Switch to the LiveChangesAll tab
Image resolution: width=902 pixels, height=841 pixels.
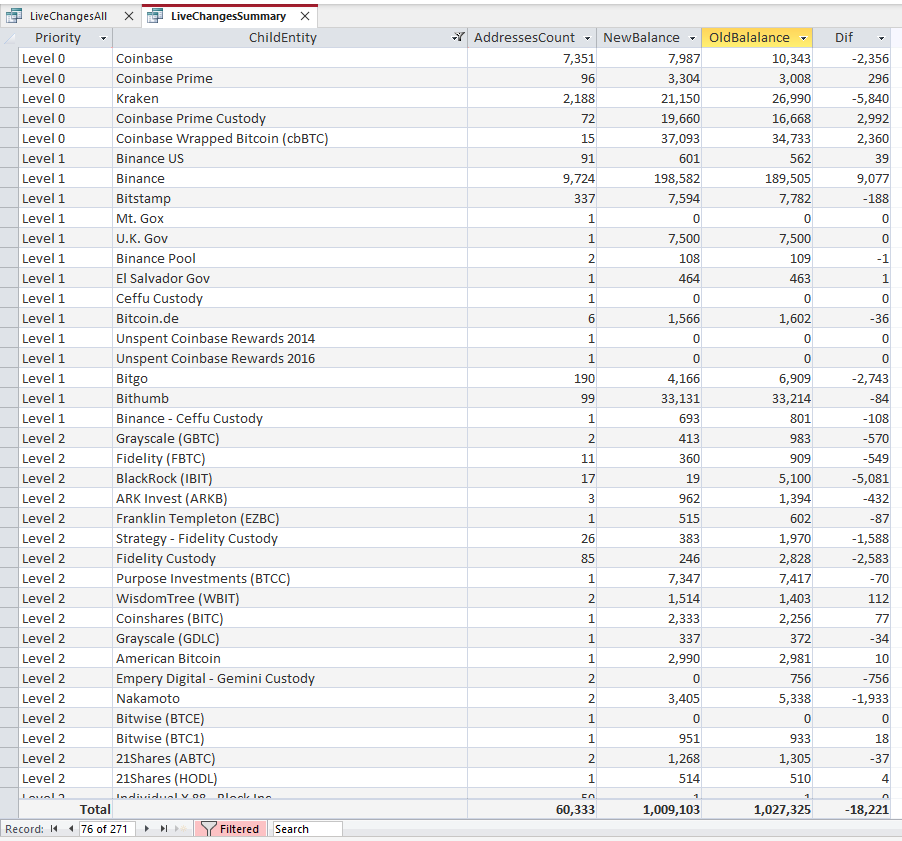68,16
